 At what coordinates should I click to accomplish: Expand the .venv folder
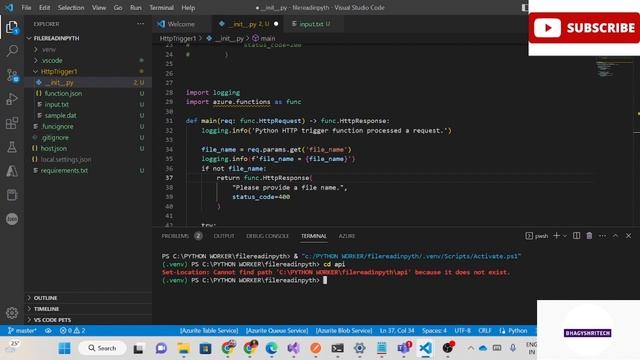36,49
